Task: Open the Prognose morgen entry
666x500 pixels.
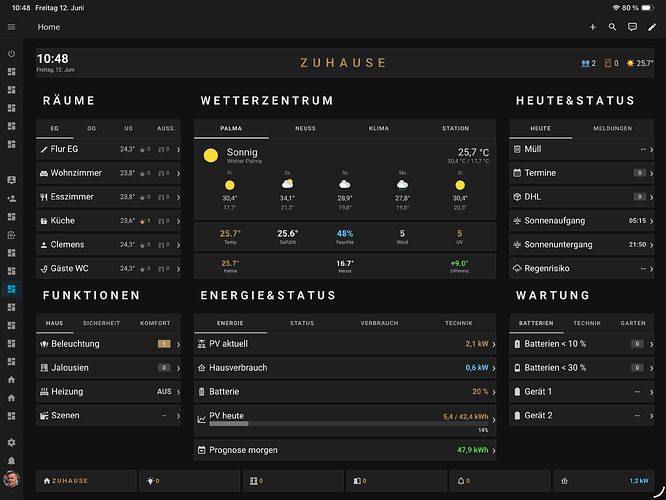Action: click(345, 450)
